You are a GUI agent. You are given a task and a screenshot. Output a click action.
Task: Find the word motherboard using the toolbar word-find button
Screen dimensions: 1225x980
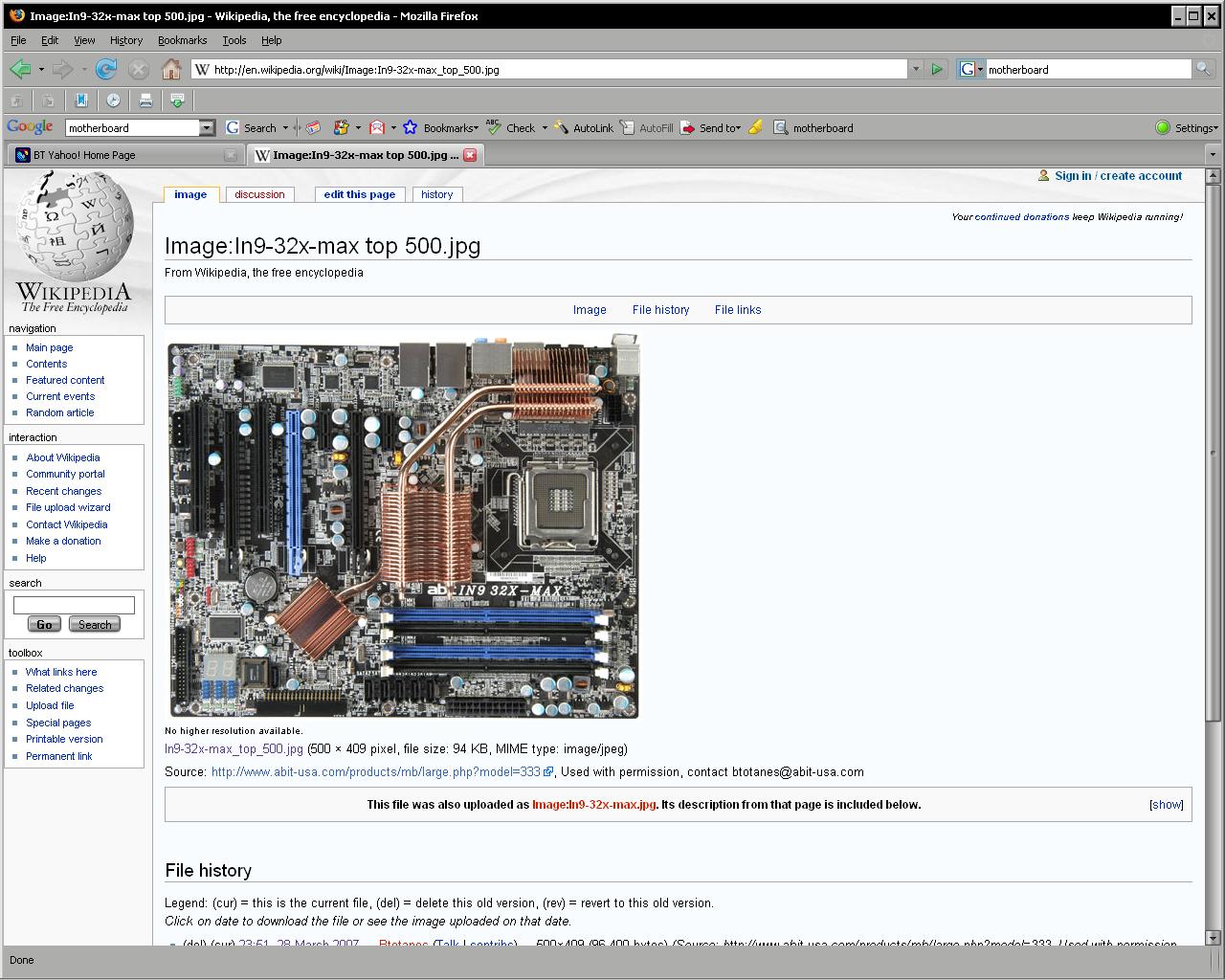pyautogui.click(x=813, y=127)
